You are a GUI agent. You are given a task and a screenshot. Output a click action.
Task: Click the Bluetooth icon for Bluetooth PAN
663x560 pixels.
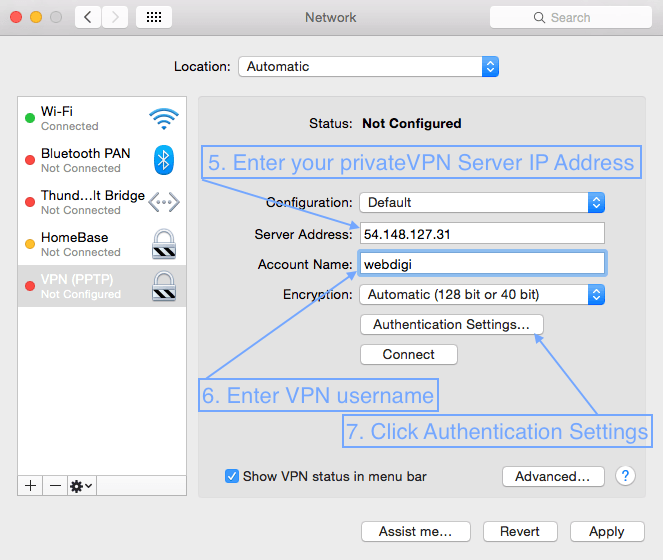[164, 160]
